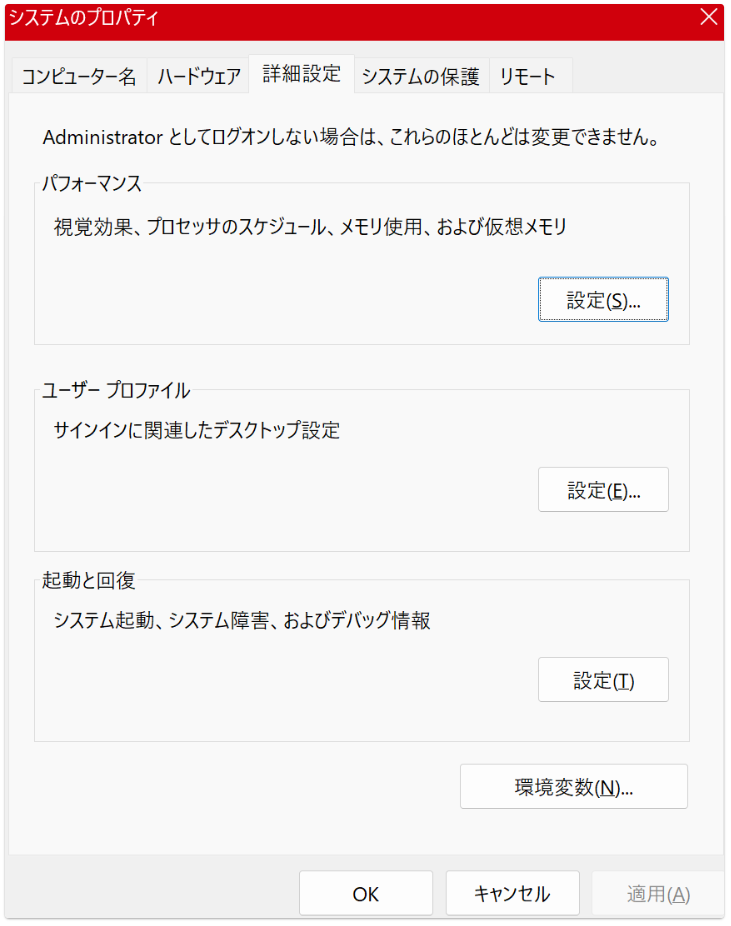Confirm the dialog with OK
Image resolution: width=731 pixels, height=926 pixels.
point(366,894)
